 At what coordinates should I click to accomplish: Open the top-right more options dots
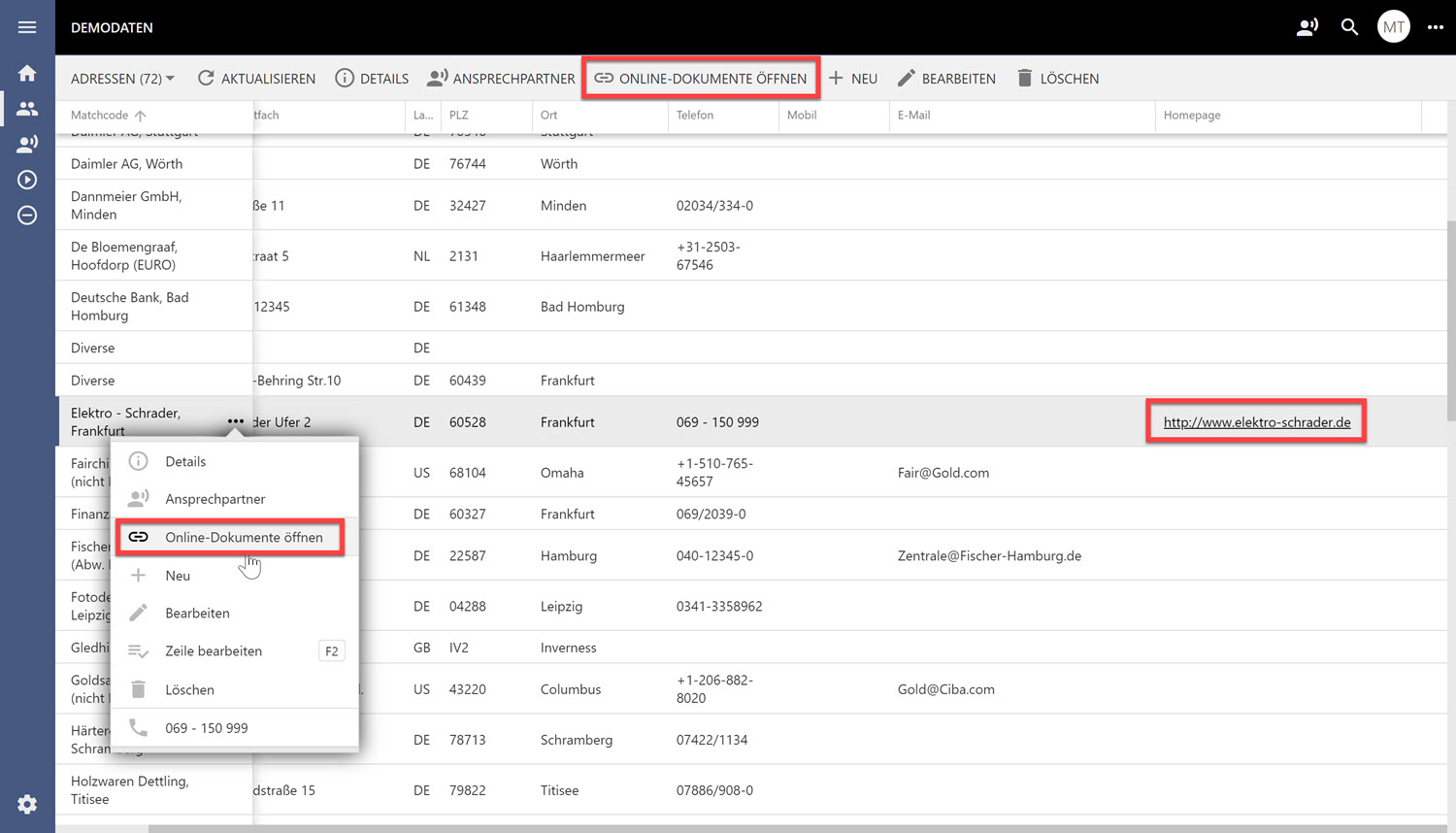1435,27
